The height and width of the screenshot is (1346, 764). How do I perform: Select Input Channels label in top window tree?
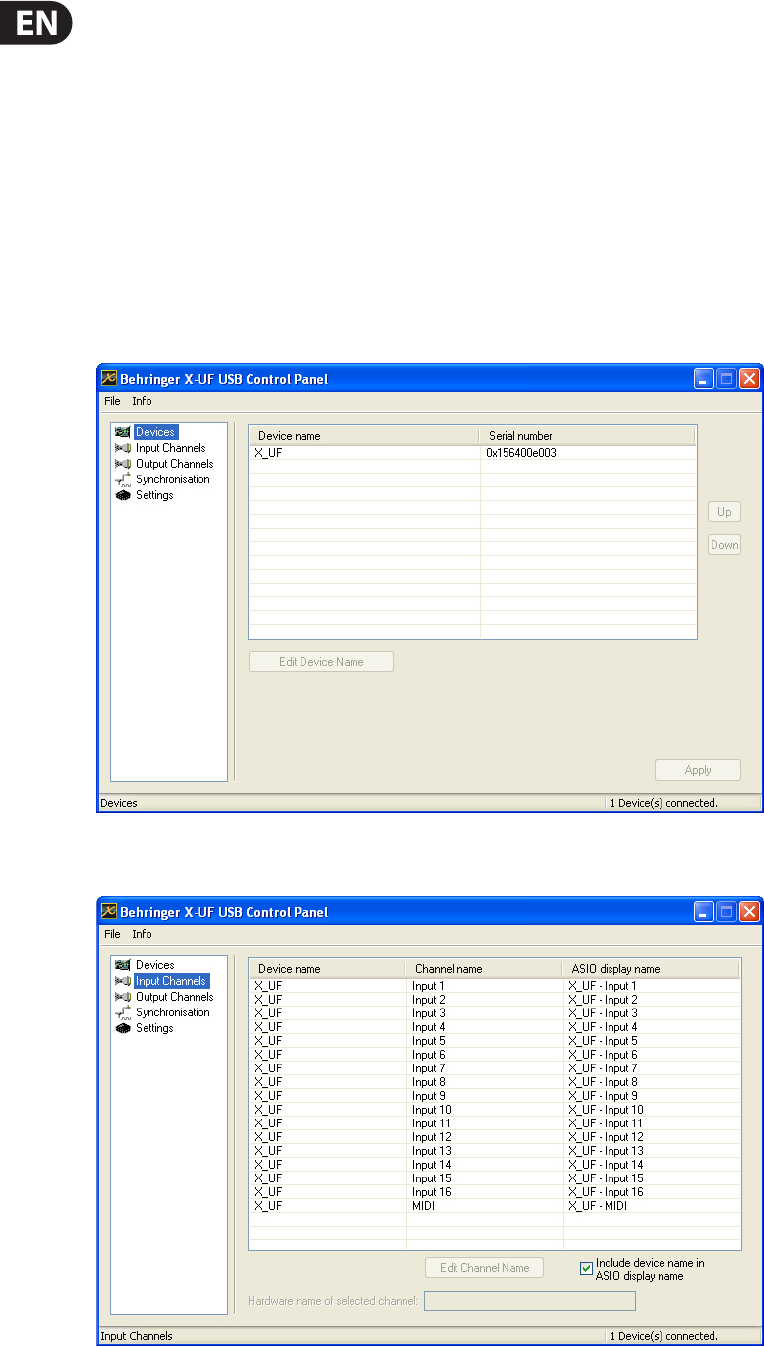171,448
